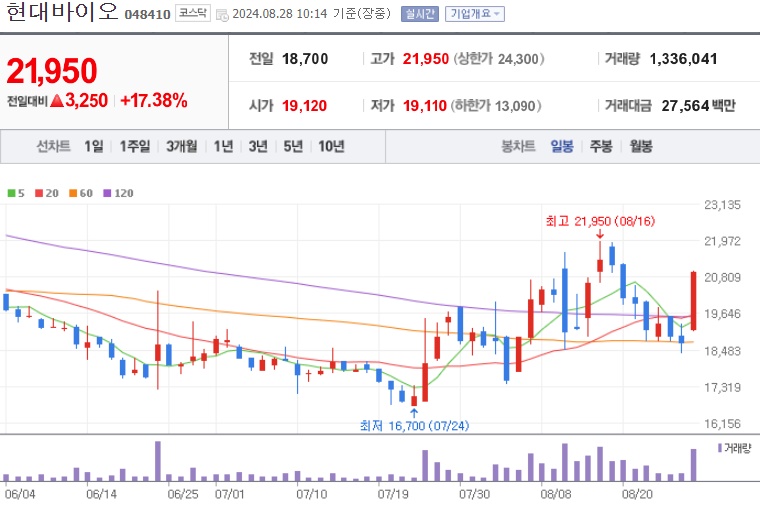Switch to the 월봉 monthly candle chart
The image size is (760, 510).
point(641,146)
